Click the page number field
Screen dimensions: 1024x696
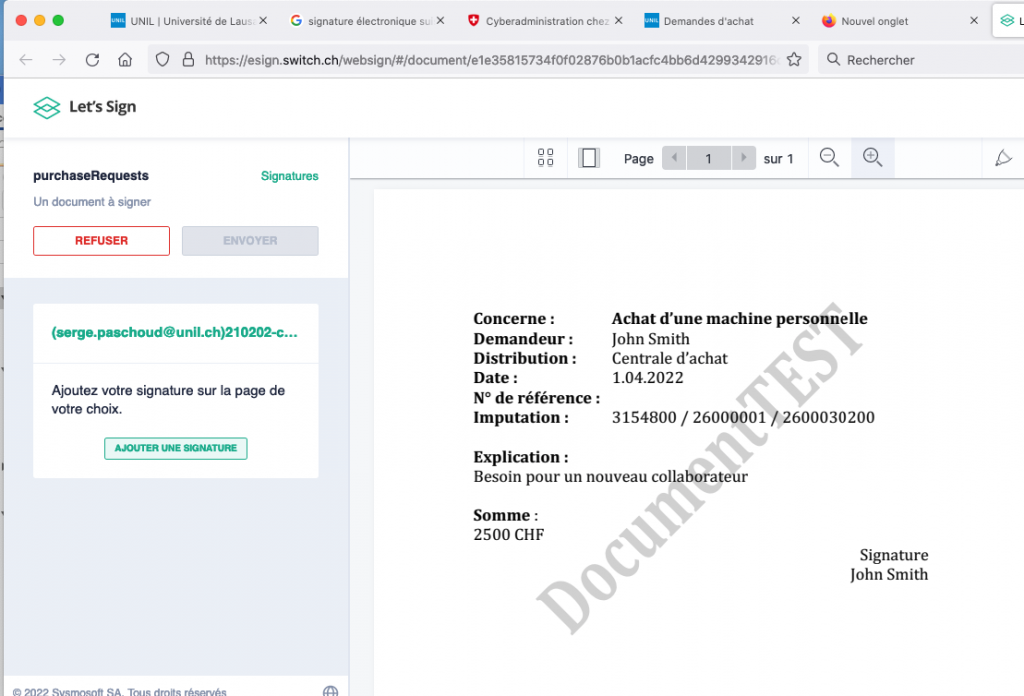click(709, 158)
